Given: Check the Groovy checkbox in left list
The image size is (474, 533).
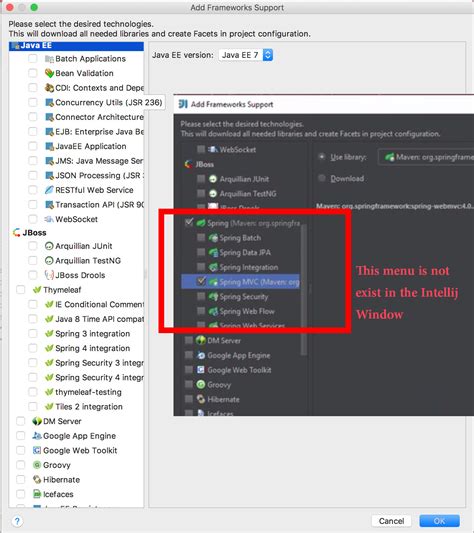Looking at the screenshot, I should click(x=20, y=465).
